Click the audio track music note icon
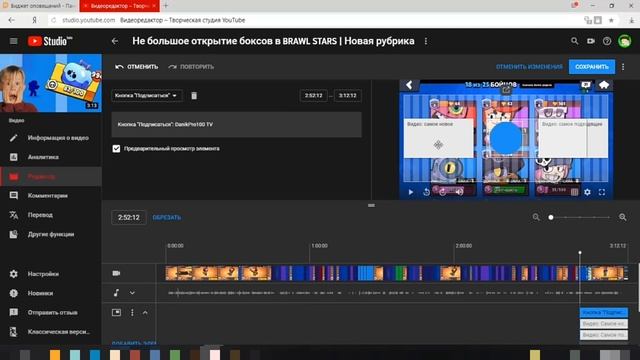Screen dimensions: 640x360 click(116, 293)
